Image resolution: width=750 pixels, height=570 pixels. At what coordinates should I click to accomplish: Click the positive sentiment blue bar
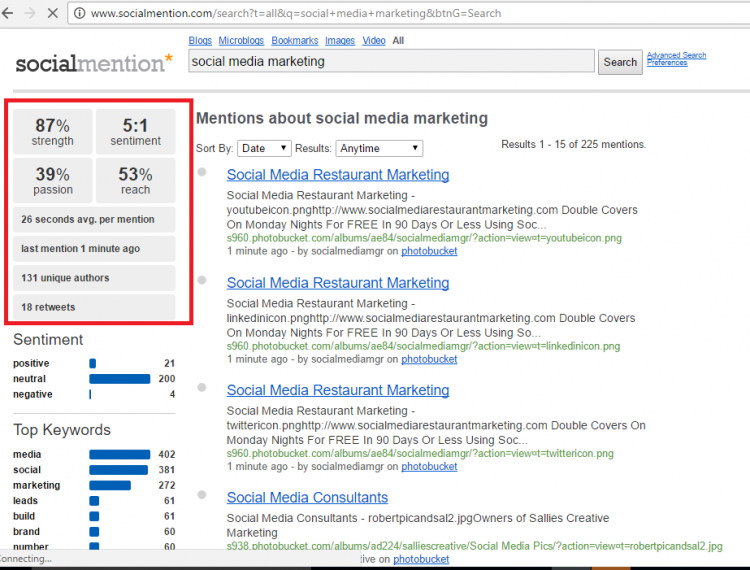(93, 363)
